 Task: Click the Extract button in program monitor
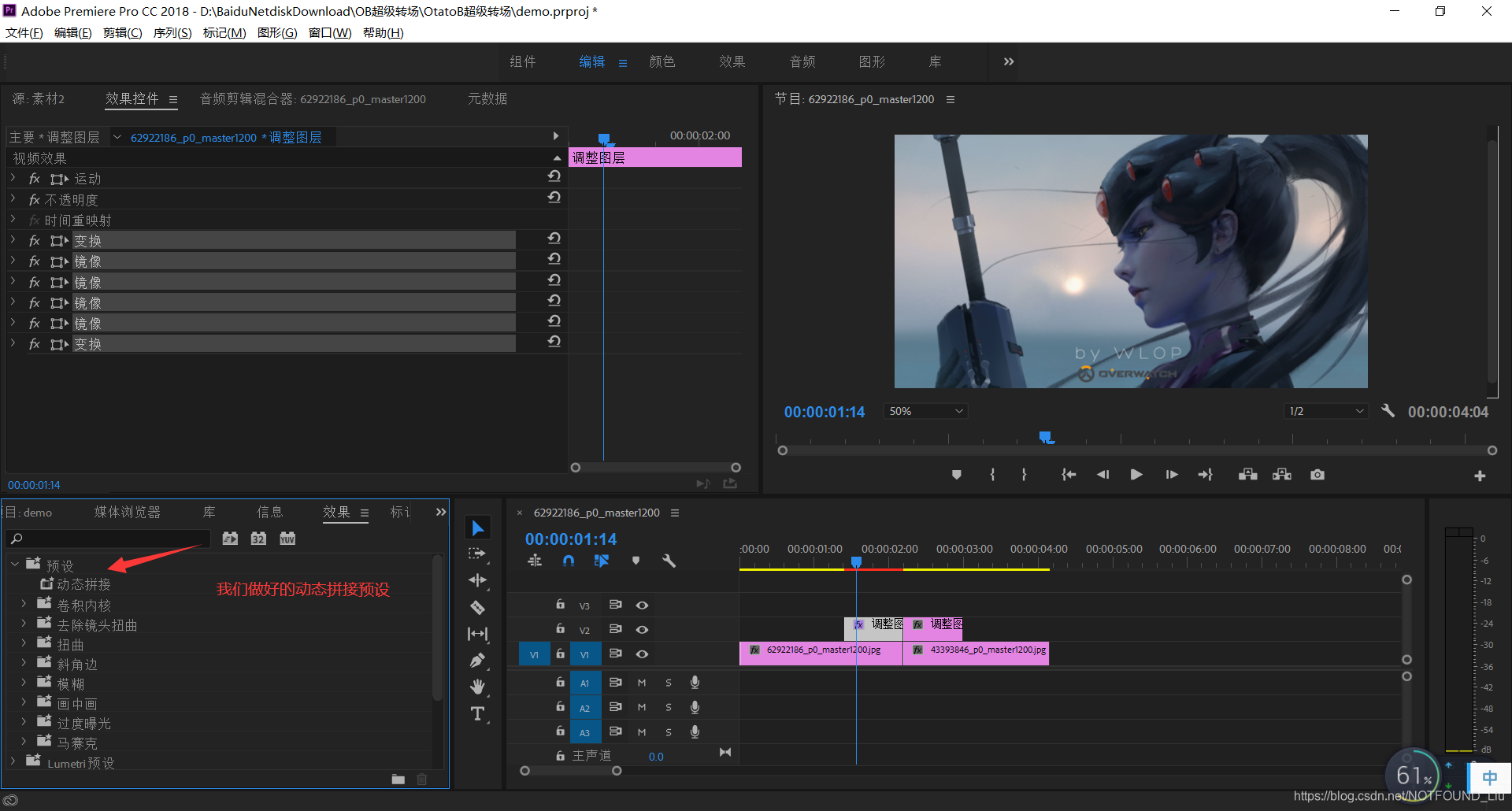point(1282,475)
